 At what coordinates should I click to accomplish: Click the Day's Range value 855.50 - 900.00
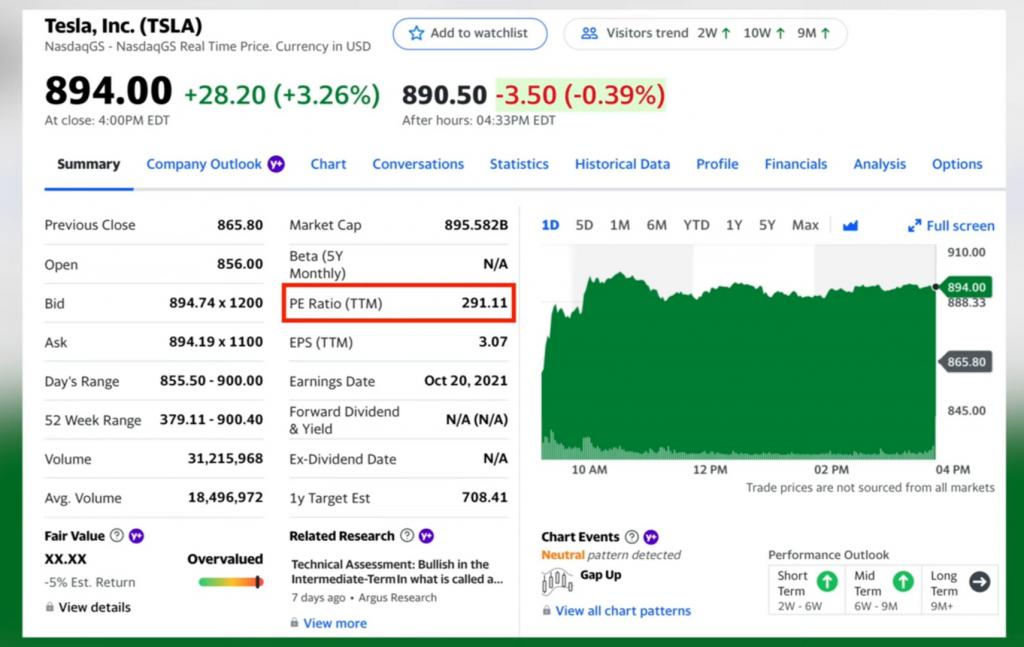click(211, 381)
